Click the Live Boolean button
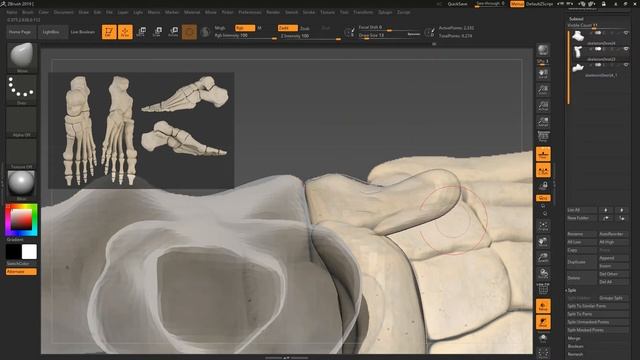Image resolution: width=640 pixels, height=360 pixels. (83, 32)
